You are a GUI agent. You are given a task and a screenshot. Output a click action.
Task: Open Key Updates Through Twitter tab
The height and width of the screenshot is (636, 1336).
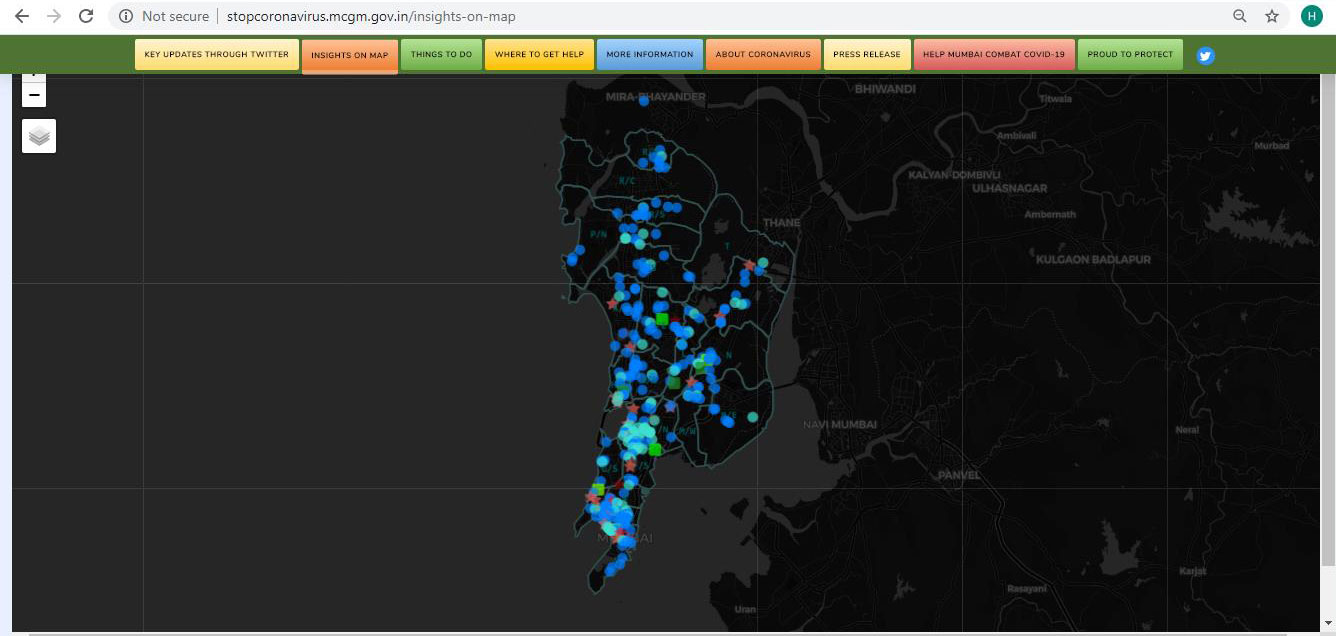[216, 55]
